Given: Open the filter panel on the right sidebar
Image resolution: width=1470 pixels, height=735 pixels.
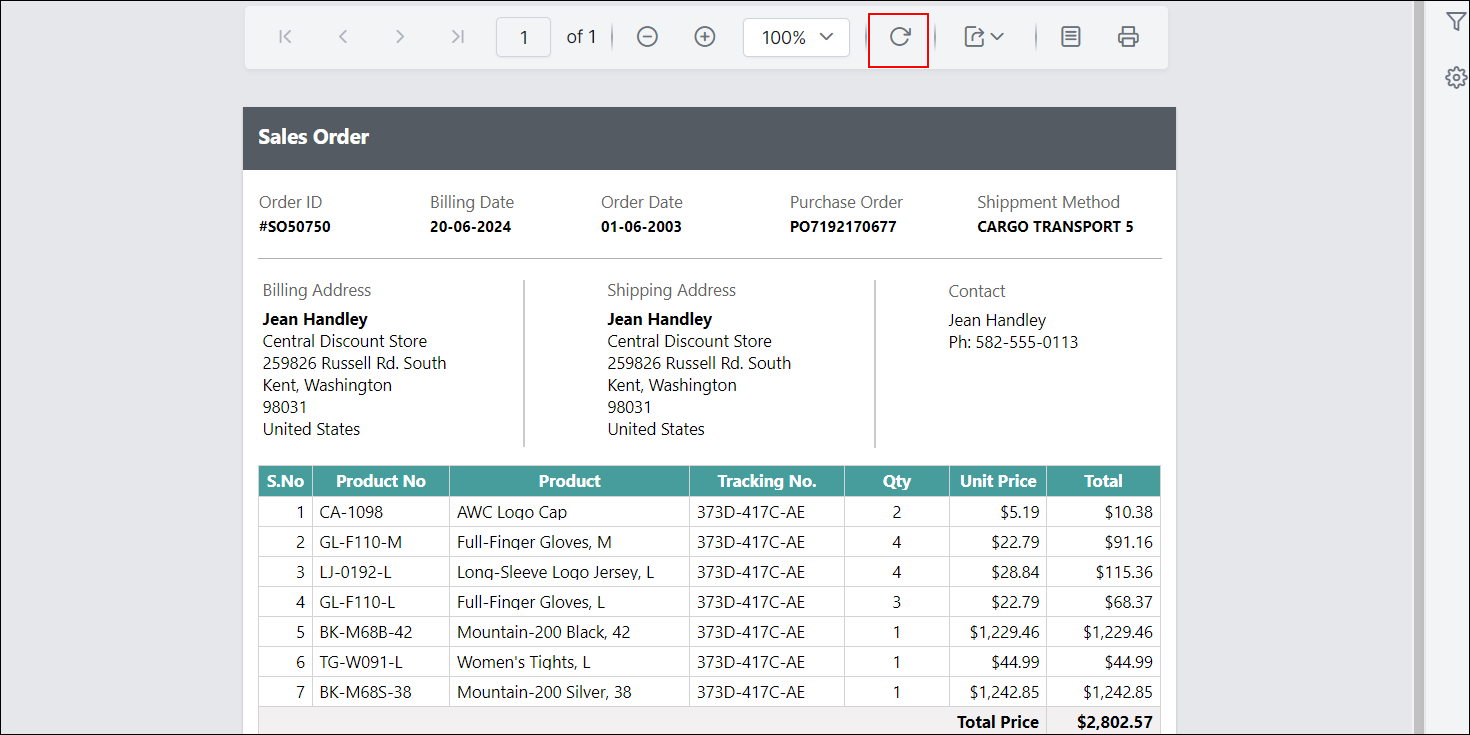Looking at the screenshot, I should click(1455, 20).
